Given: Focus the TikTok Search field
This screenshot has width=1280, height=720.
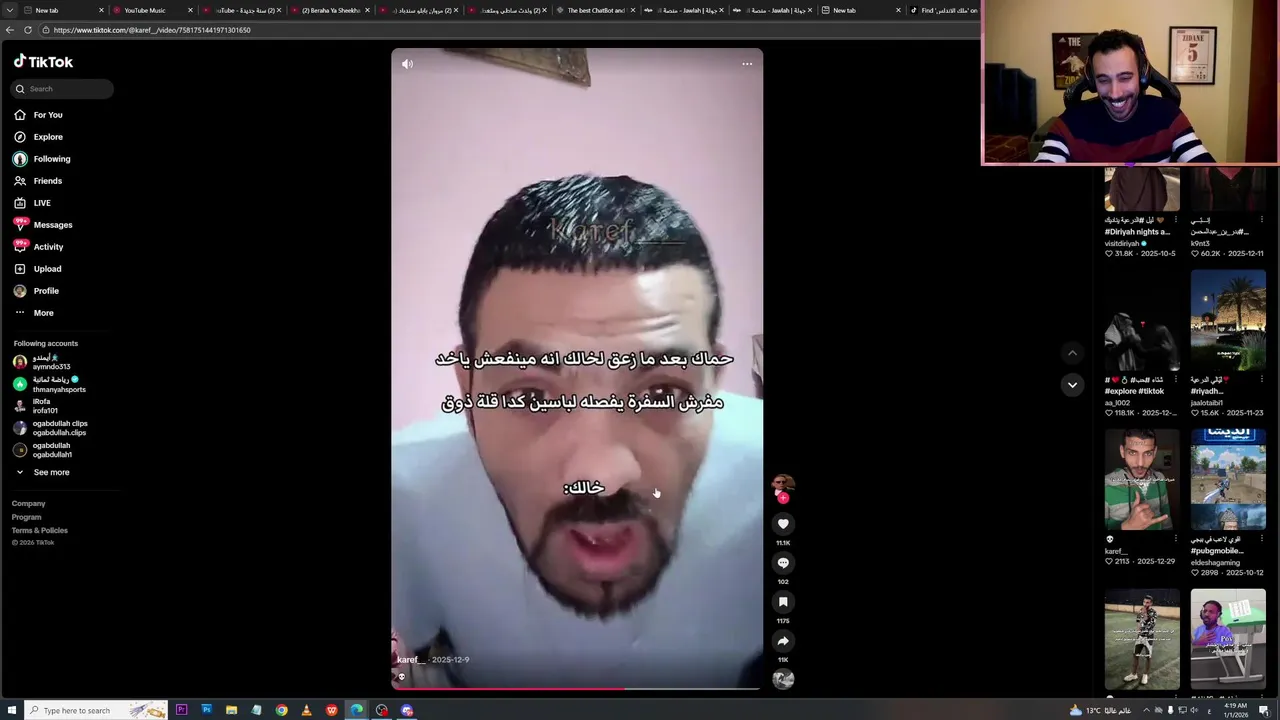Looking at the screenshot, I should pos(62,89).
